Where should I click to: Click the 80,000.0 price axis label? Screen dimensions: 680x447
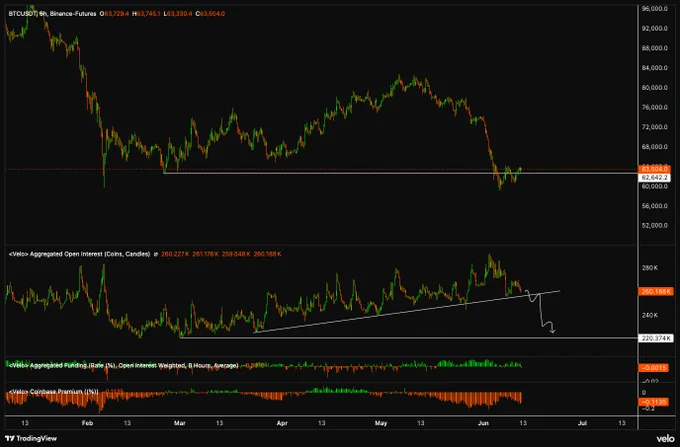pyautogui.click(x=654, y=87)
